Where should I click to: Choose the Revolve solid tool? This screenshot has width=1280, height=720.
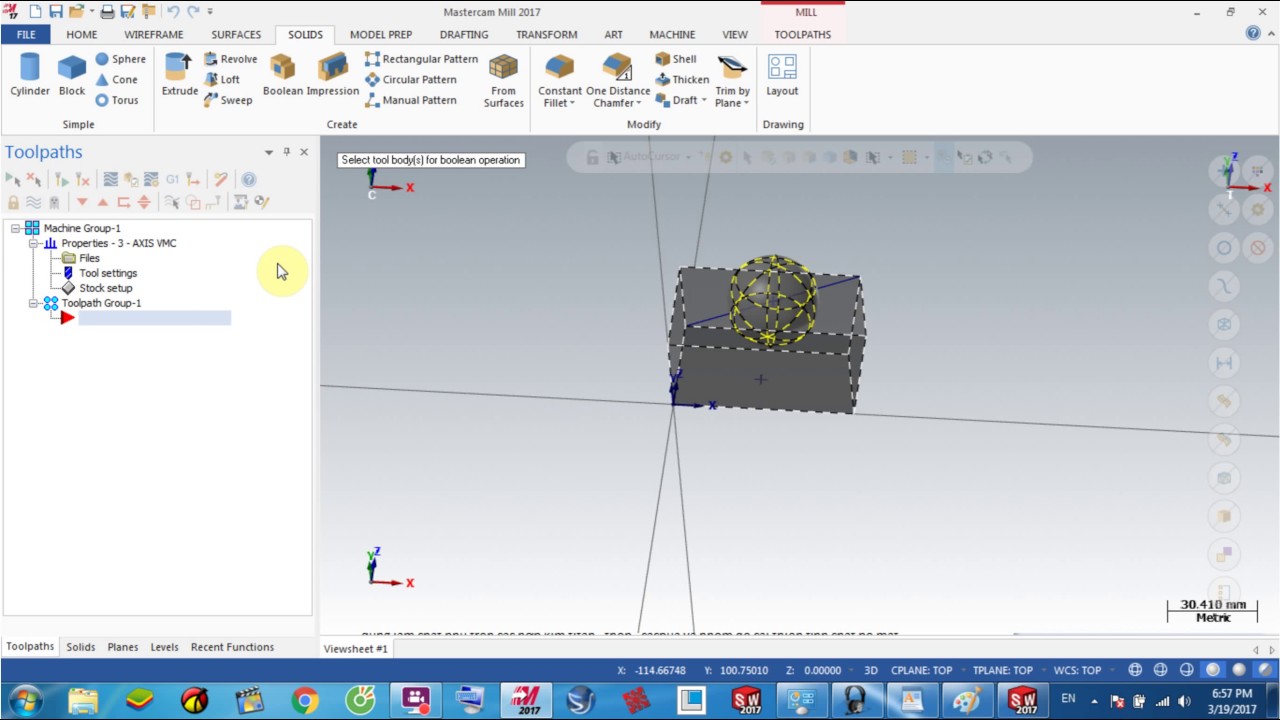tap(230, 59)
